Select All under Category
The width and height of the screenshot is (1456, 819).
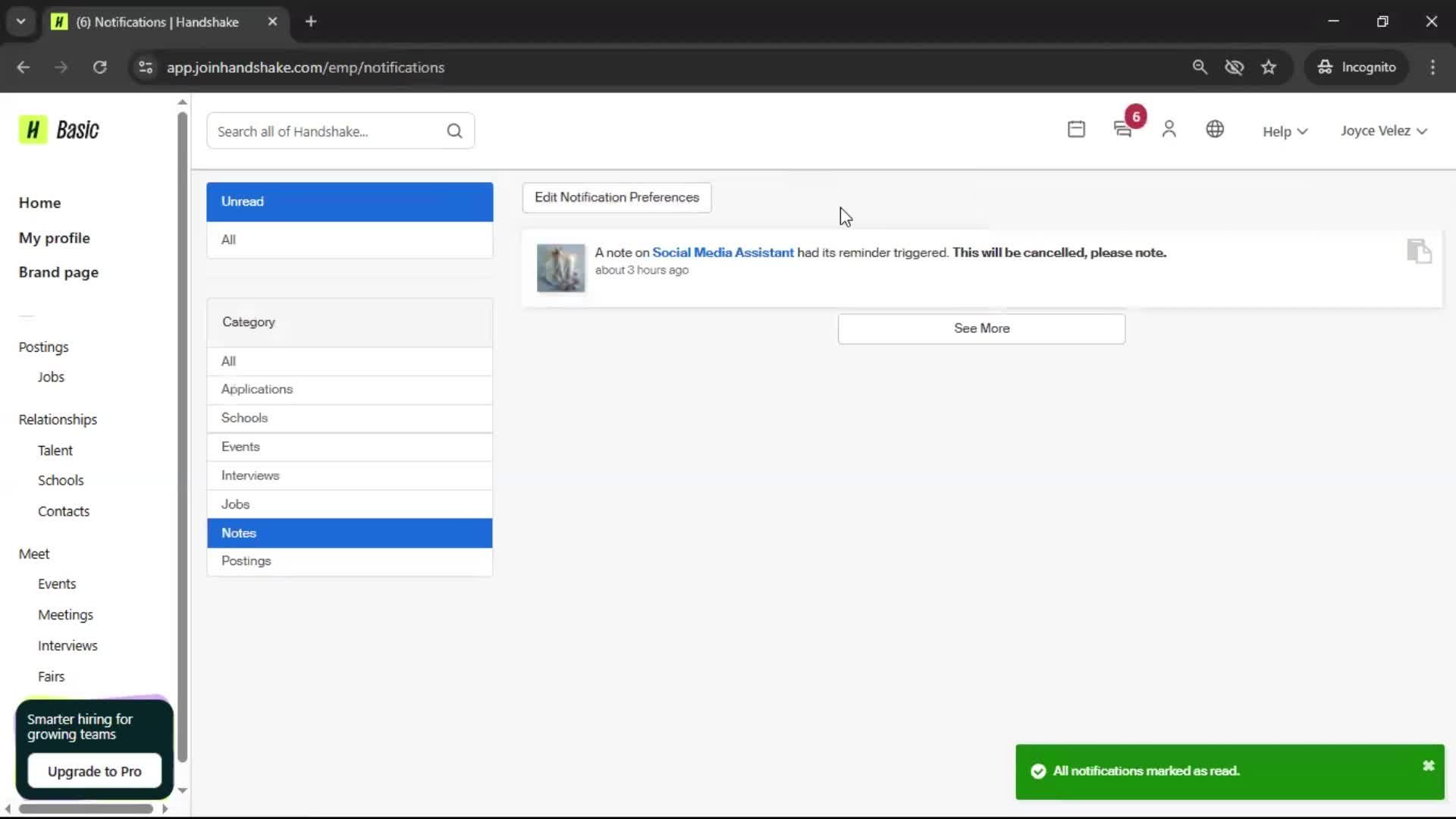[350, 362]
